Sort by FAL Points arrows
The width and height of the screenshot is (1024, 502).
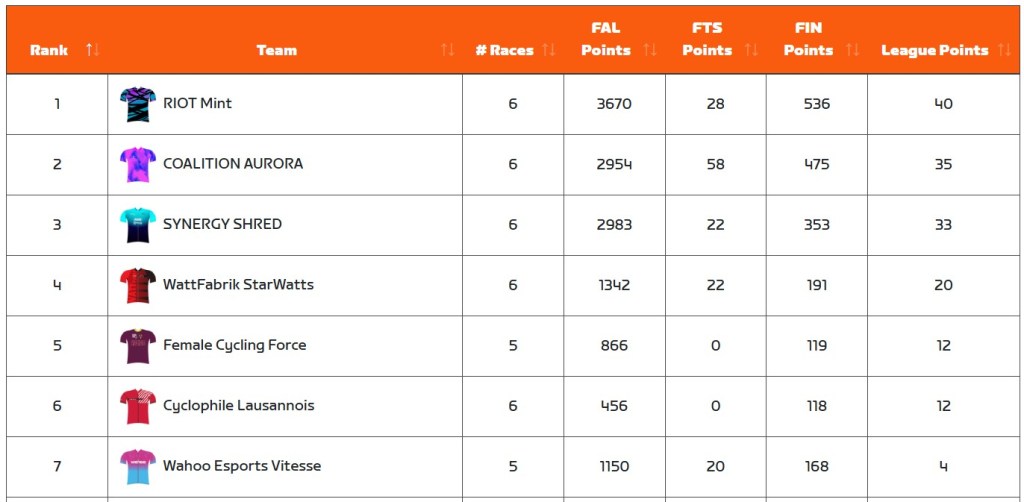649,50
